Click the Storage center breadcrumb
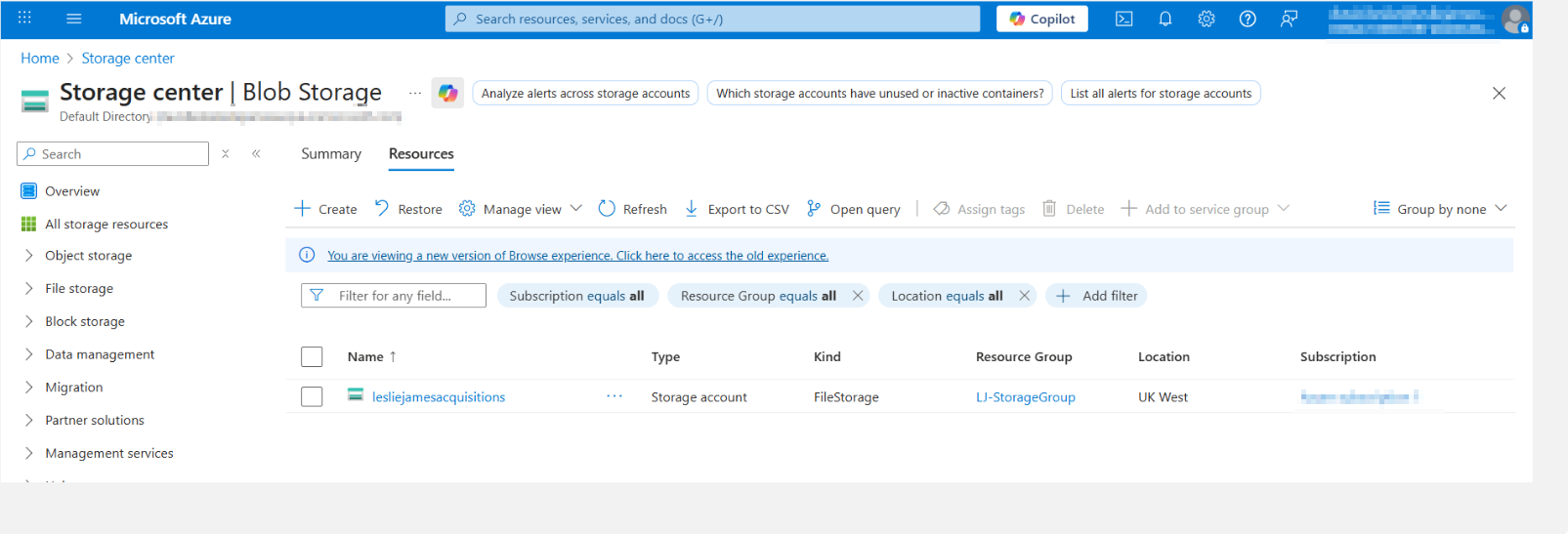 click(x=128, y=58)
